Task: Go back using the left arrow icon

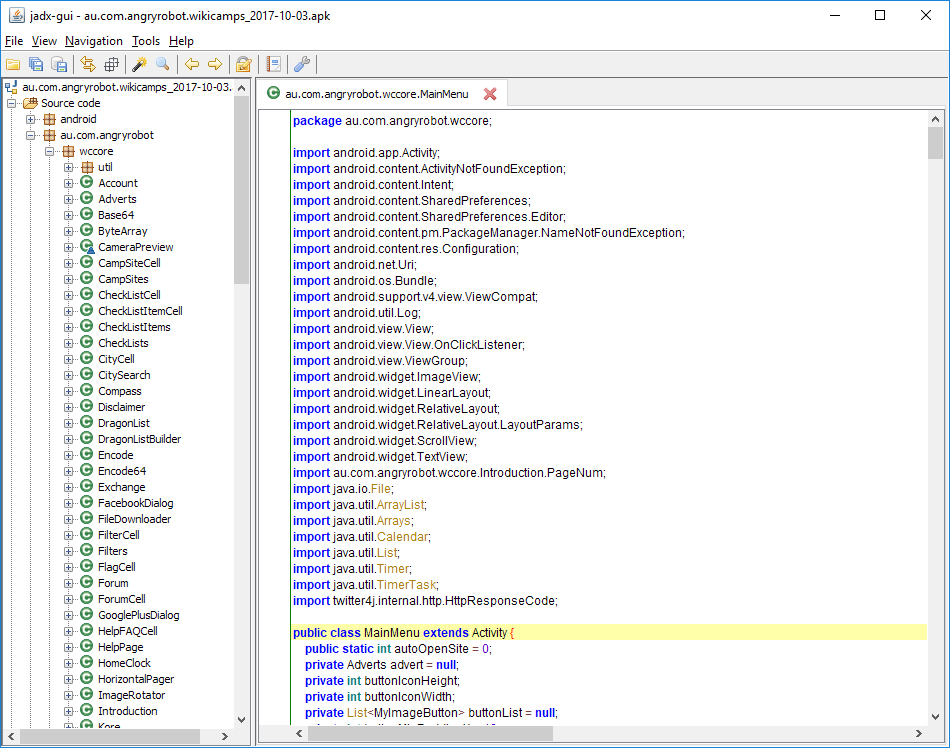Action: [x=192, y=64]
